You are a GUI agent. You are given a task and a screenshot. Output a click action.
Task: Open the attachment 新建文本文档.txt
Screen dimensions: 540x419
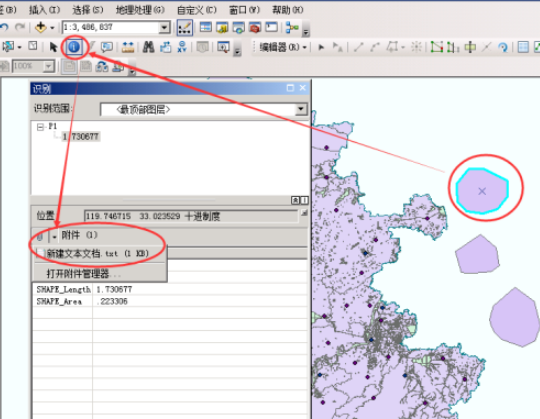(97, 254)
